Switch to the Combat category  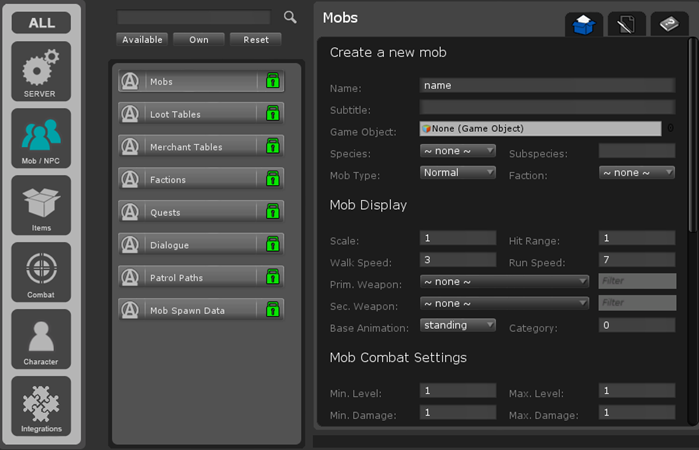41,272
